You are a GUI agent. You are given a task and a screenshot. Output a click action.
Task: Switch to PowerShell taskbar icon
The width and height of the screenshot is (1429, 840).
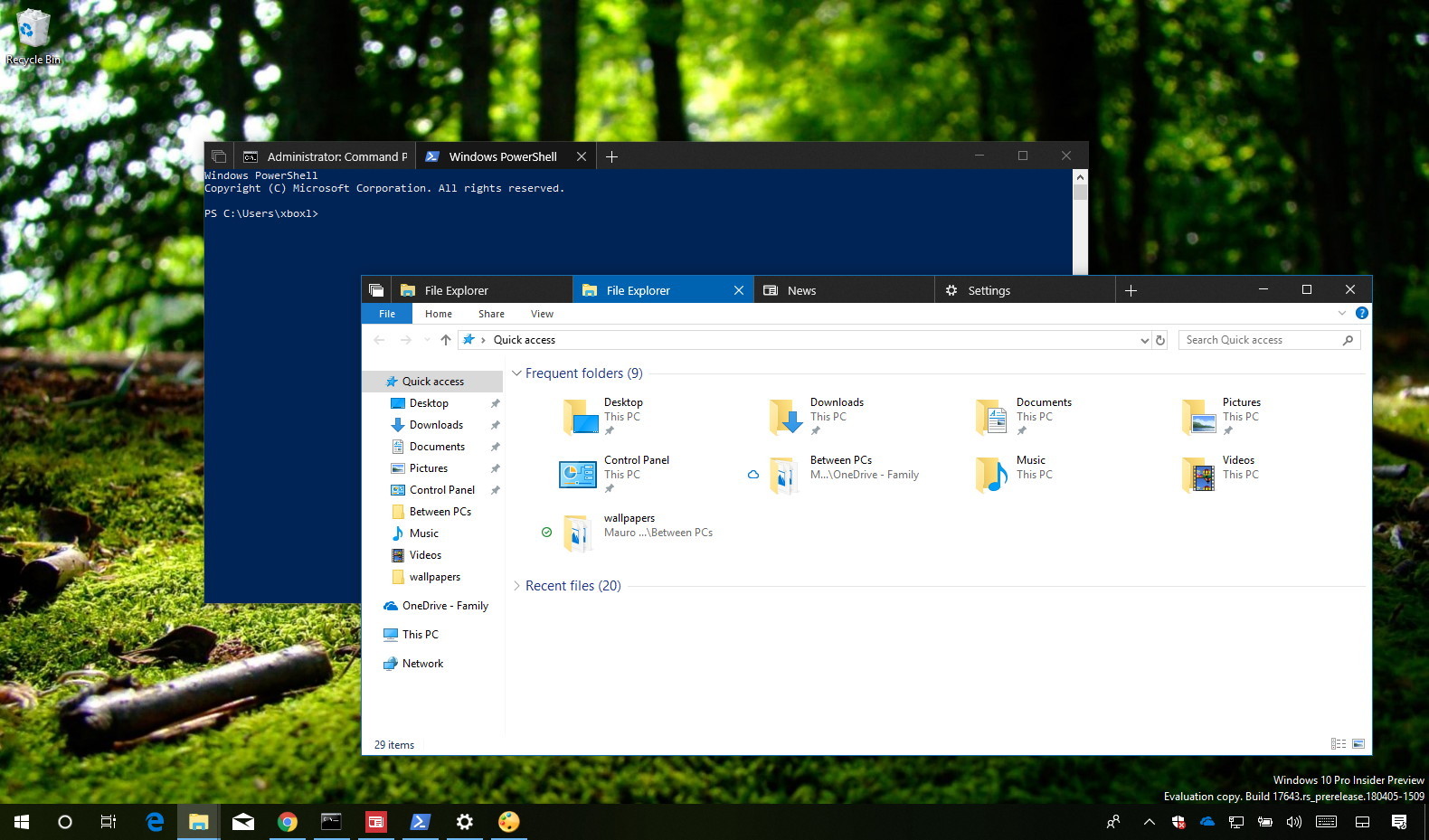tap(421, 822)
